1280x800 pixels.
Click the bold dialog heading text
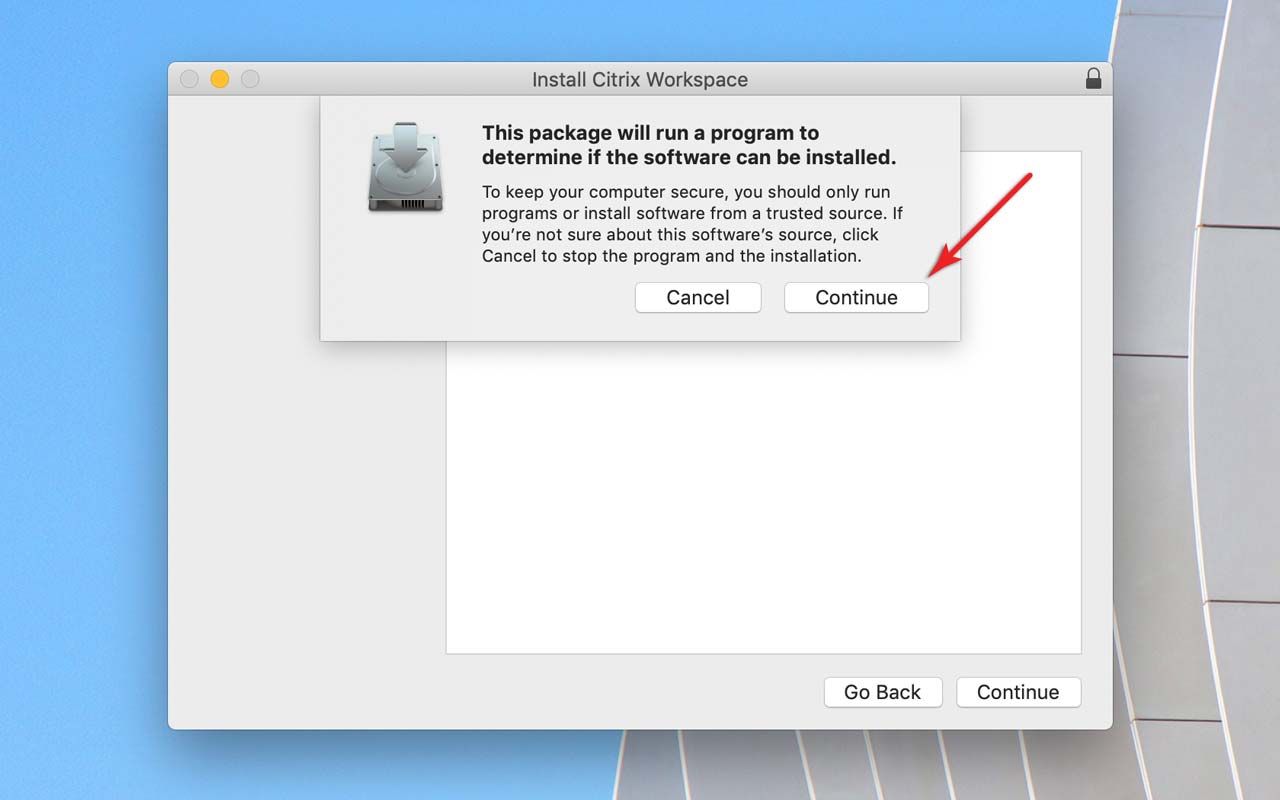[689, 145]
